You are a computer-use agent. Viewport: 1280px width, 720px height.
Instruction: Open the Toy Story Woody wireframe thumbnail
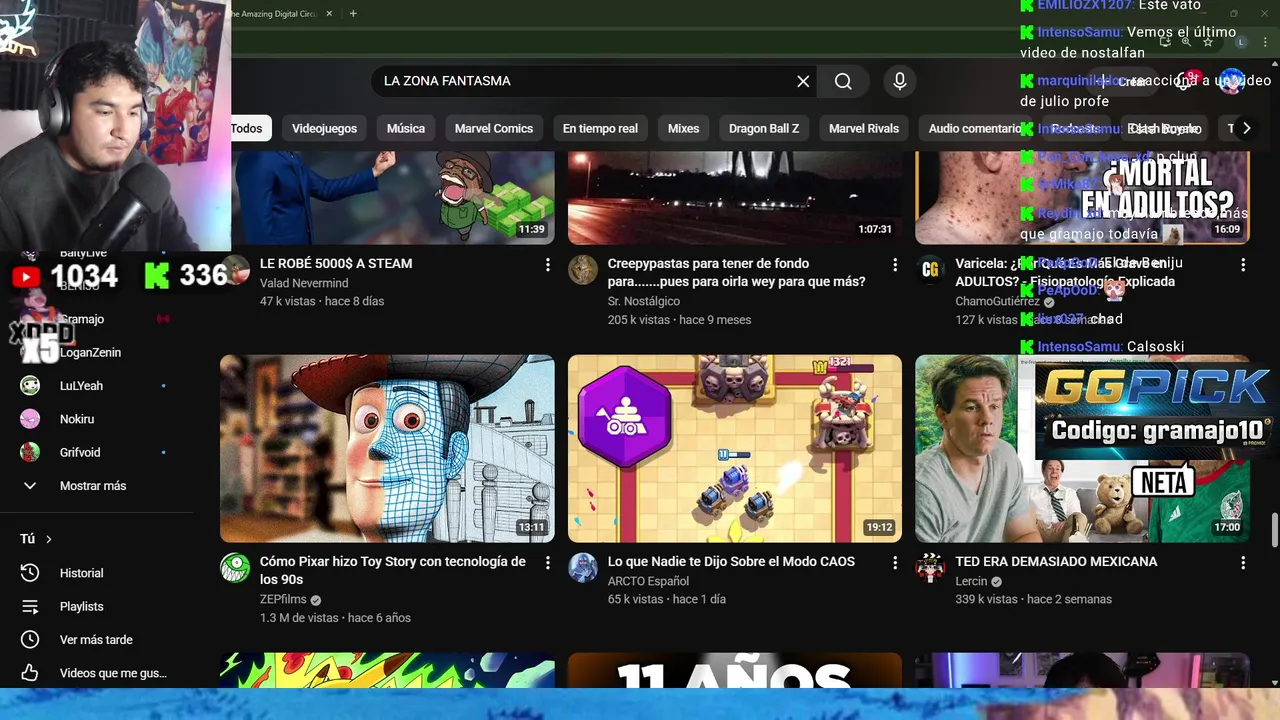coord(387,449)
